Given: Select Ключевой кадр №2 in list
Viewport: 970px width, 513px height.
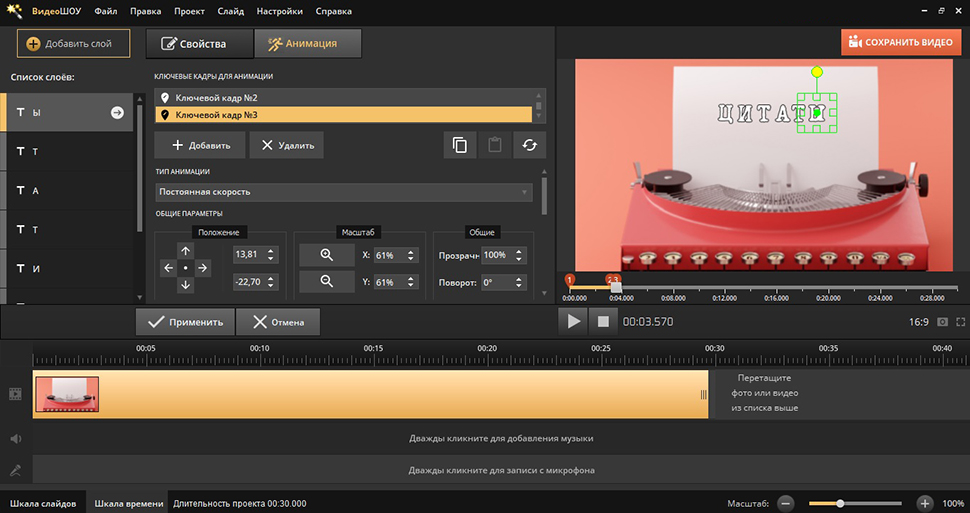Looking at the screenshot, I should click(343, 98).
